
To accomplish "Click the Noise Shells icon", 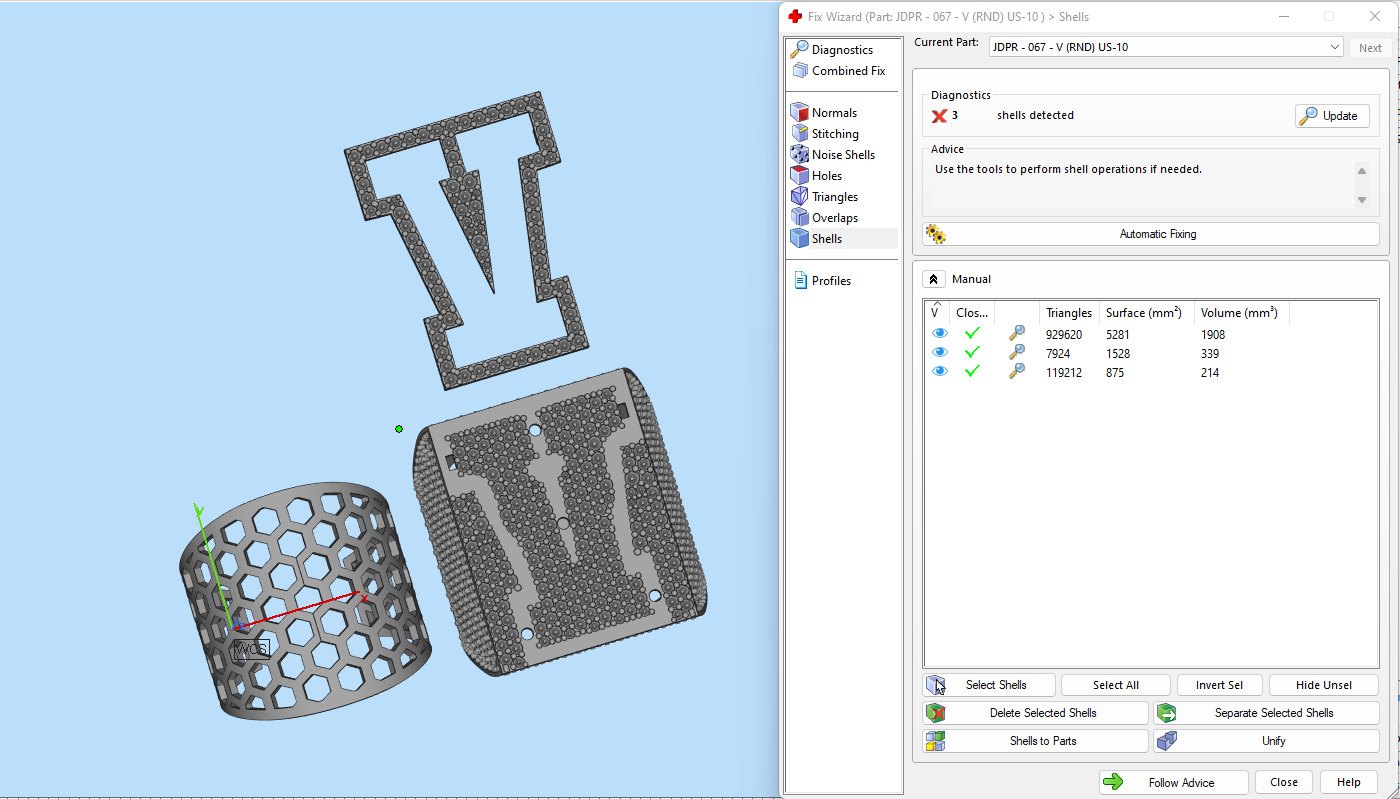I will tap(799, 154).
